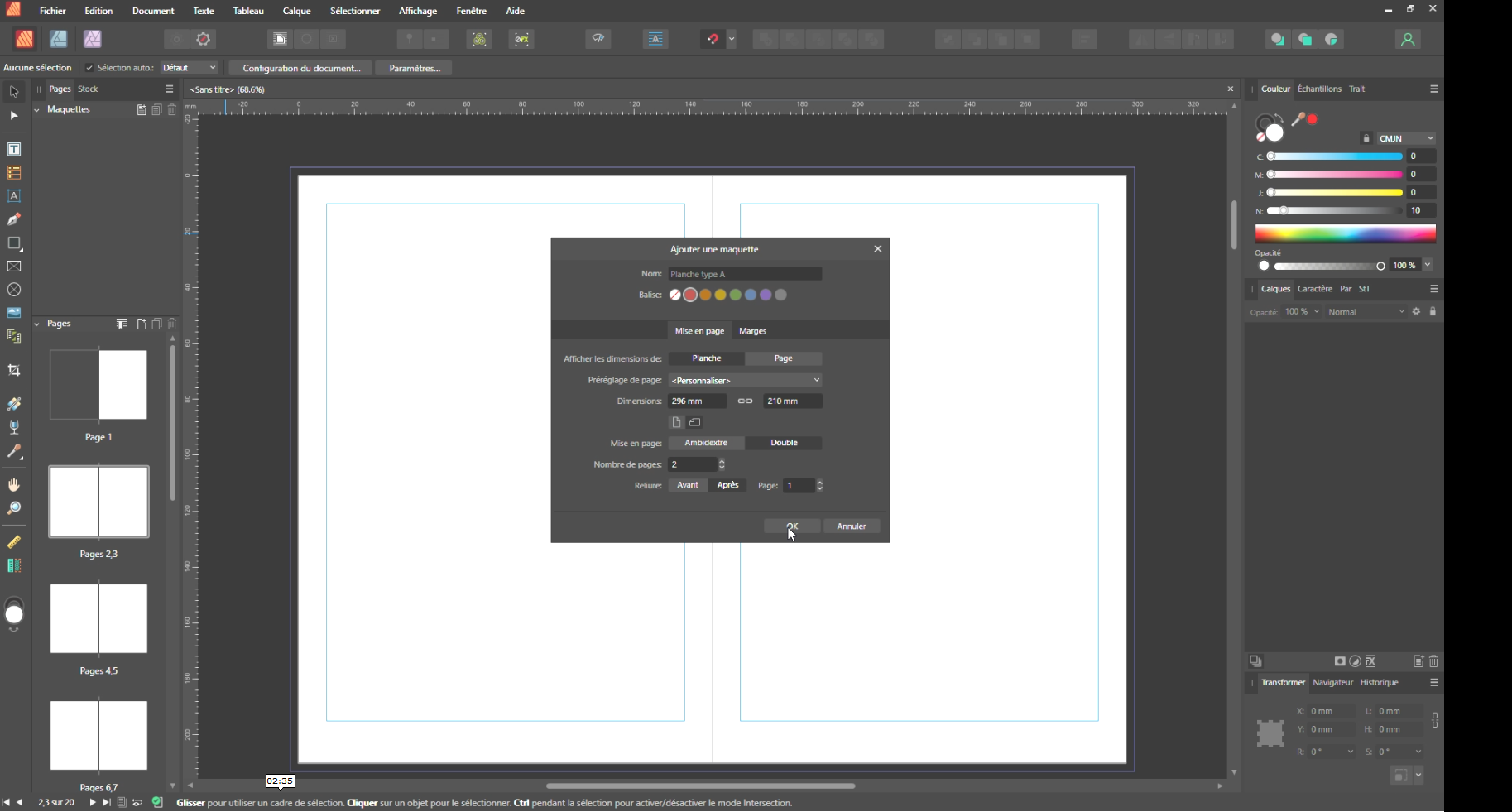1512x812 pixels.
Task: Pick the Hand view tool
Action: coord(14,485)
